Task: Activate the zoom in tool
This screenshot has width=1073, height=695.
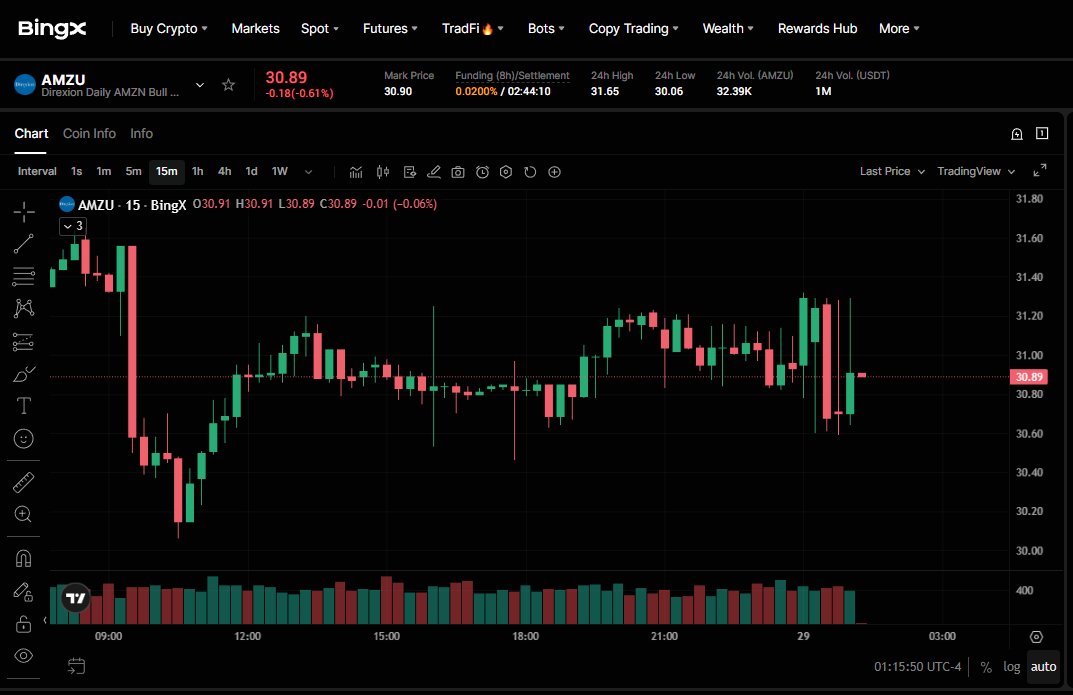Action: click(x=24, y=514)
